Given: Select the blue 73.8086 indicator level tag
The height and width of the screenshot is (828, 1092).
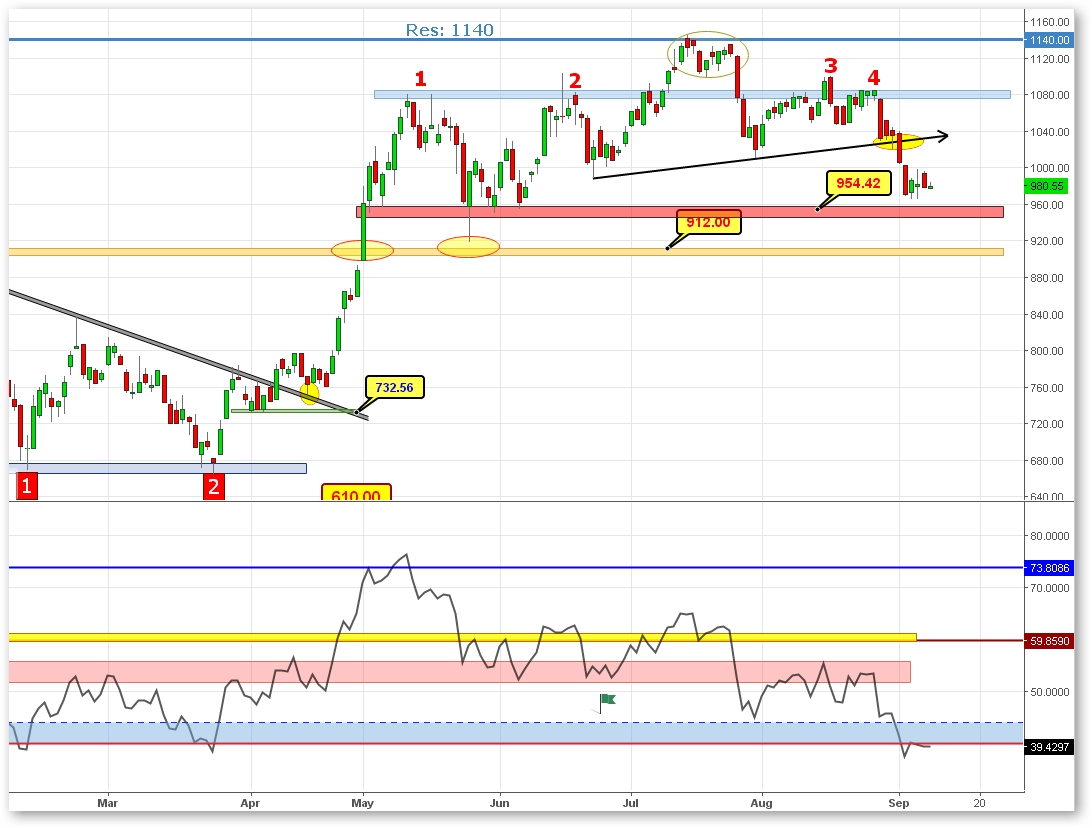Looking at the screenshot, I should pos(1047,568).
